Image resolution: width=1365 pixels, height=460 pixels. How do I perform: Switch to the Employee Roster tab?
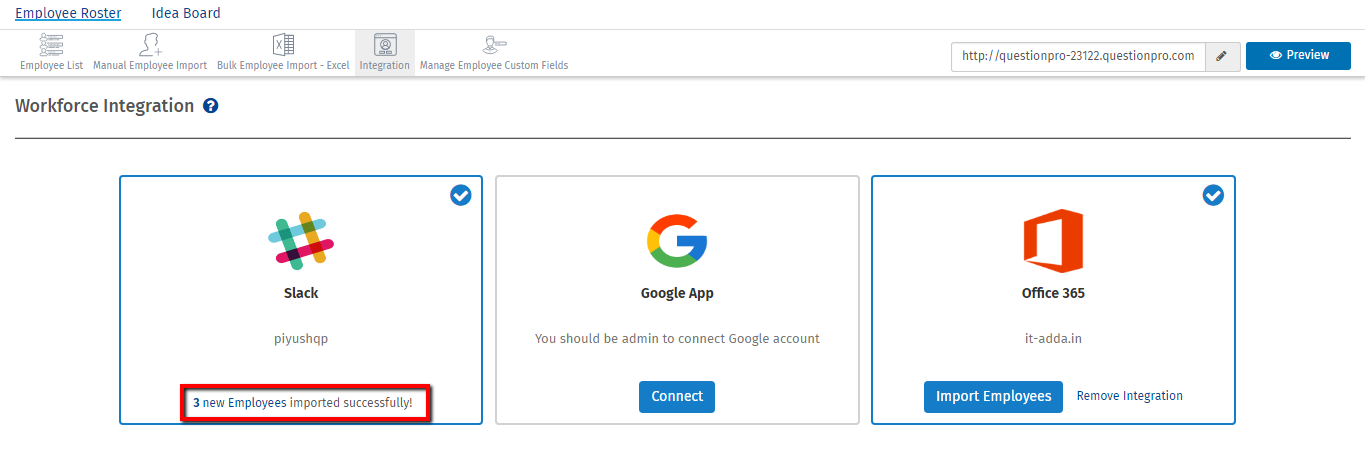click(x=68, y=14)
